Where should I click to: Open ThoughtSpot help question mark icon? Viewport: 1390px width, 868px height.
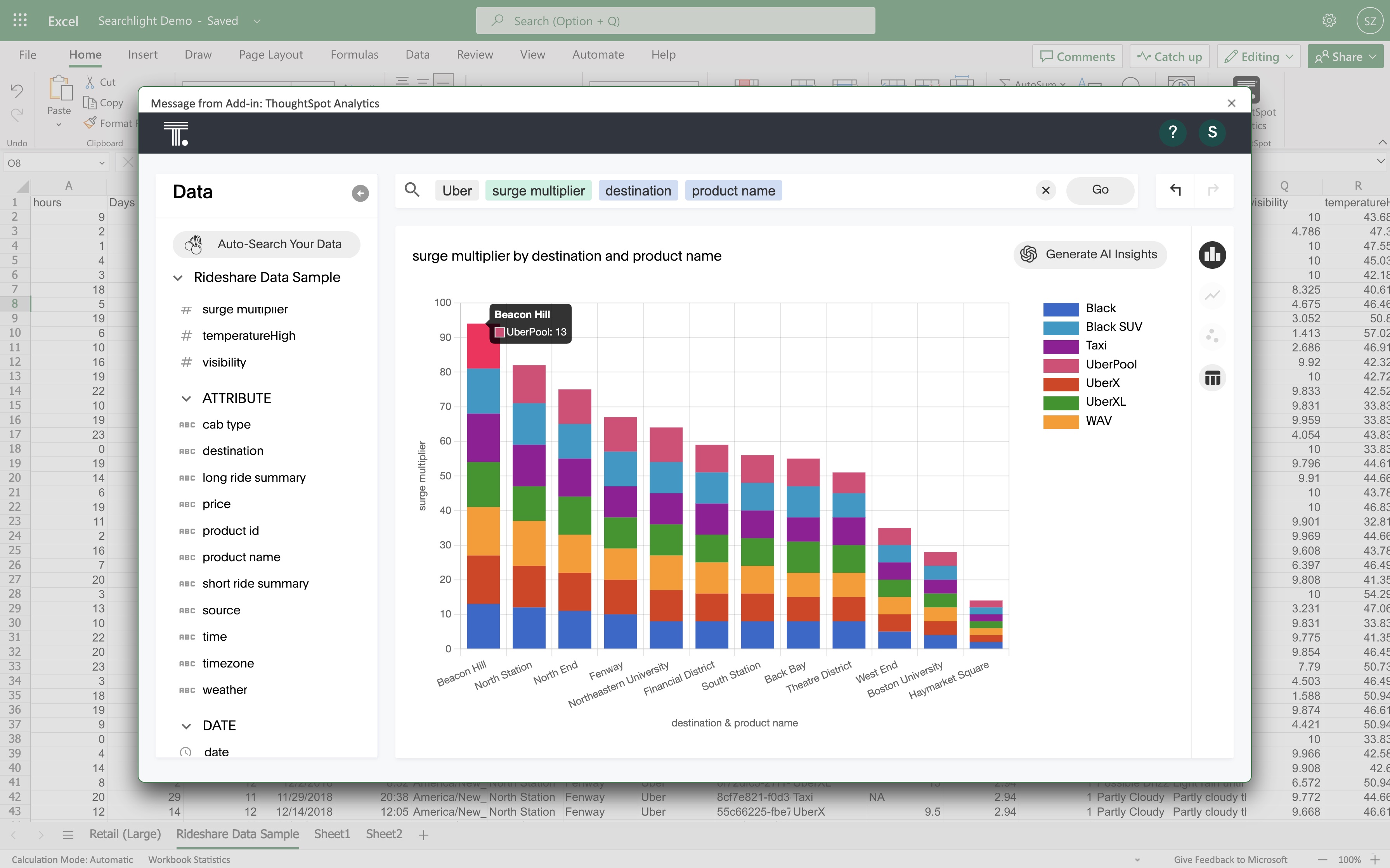(1172, 133)
